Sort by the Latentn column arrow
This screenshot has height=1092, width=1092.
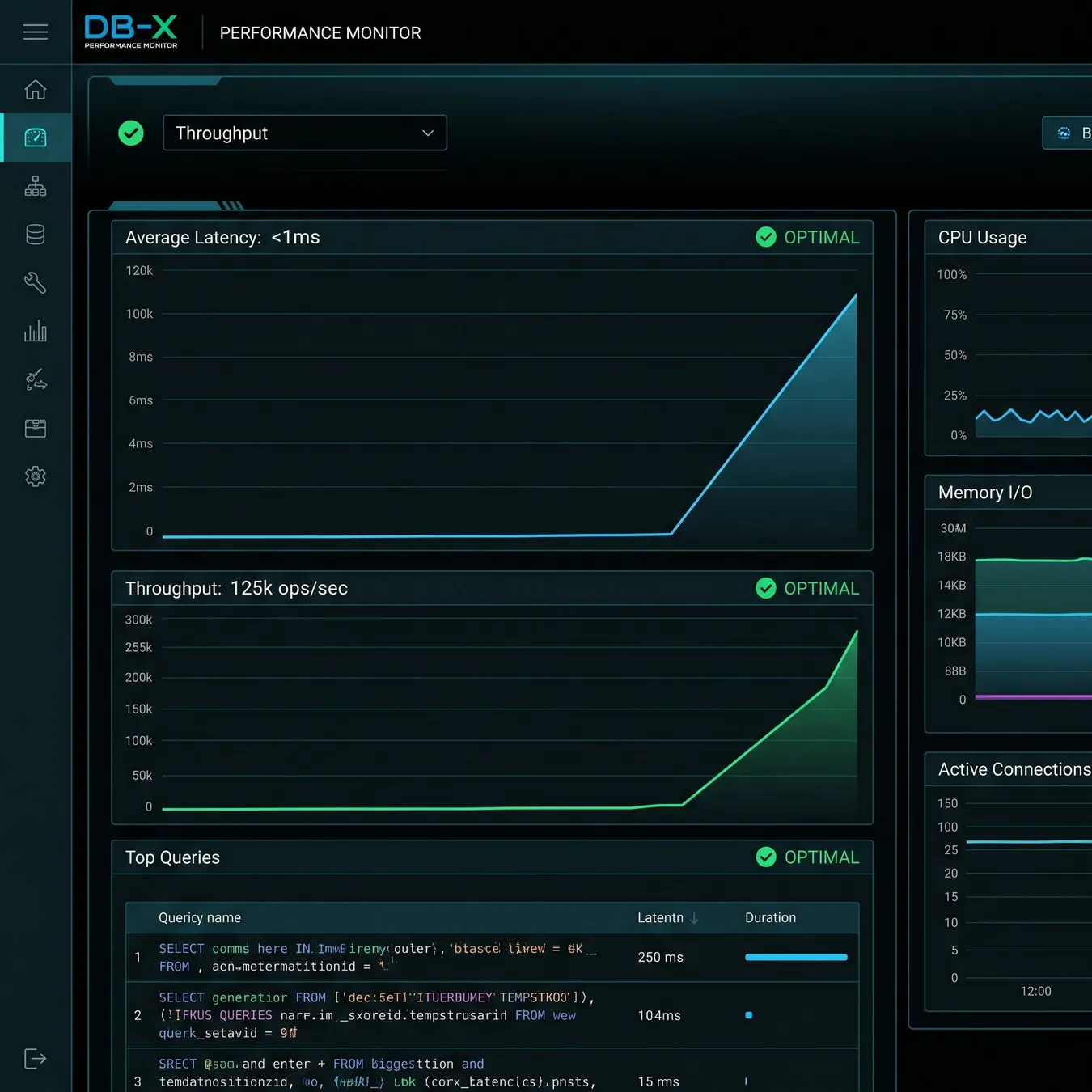point(694,918)
